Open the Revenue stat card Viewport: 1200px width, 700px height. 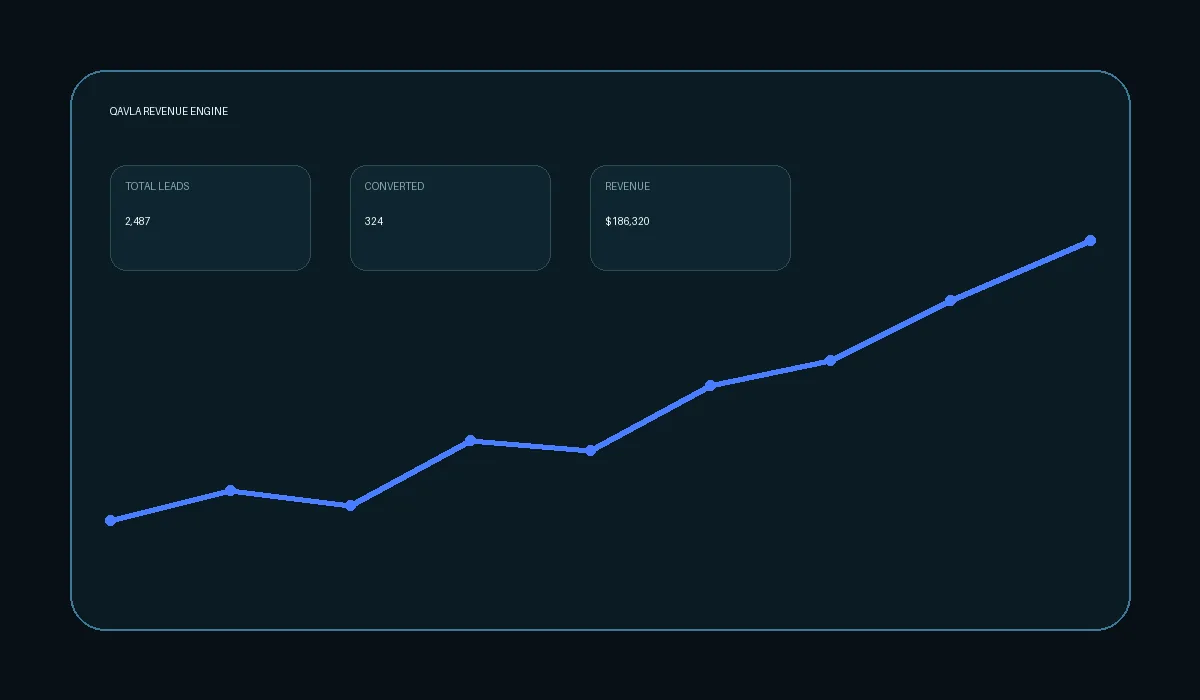690,218
